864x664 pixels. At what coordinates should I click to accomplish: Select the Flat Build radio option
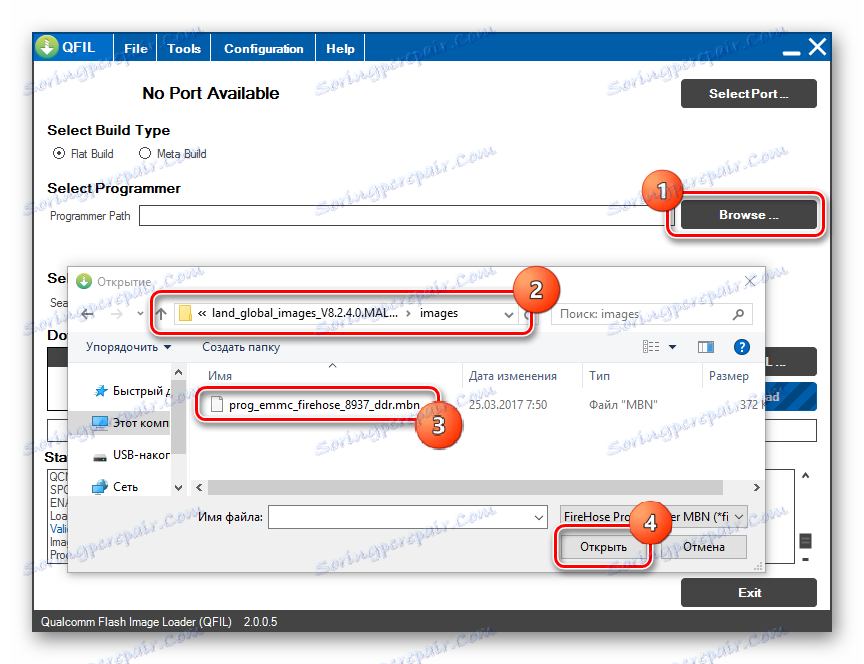tap(59, 153)
